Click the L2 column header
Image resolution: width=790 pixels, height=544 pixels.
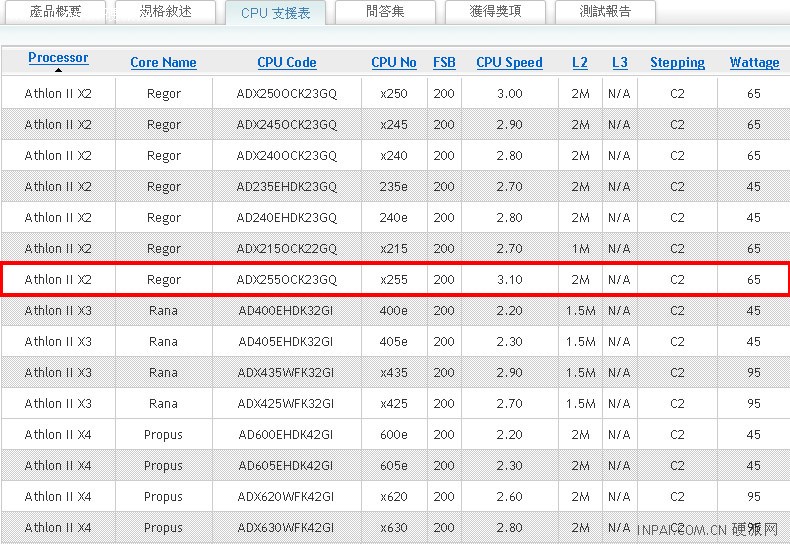pyautogui.click(x=580, y=62)
